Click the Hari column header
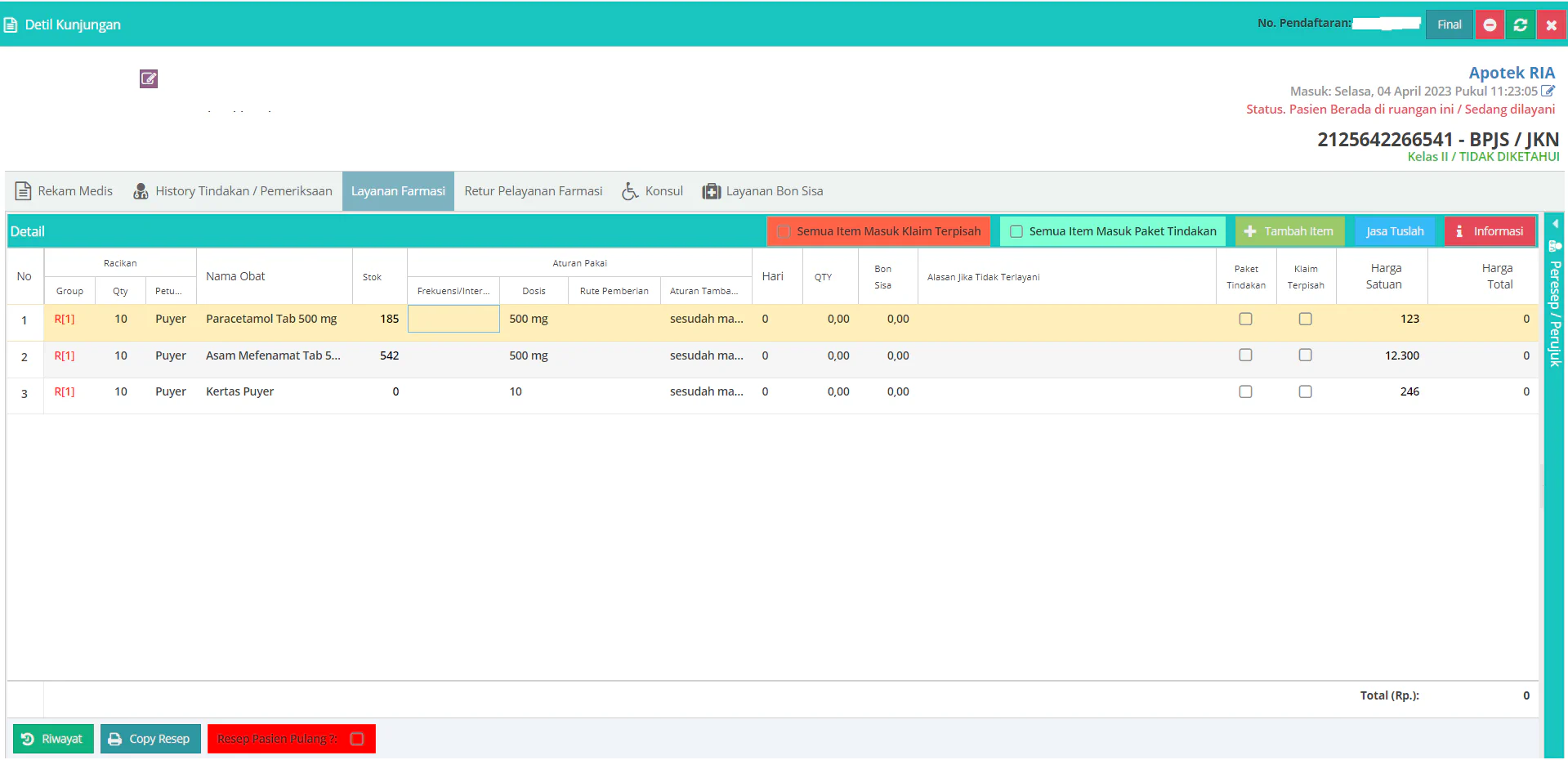The image size is (1568, 760). [777, 276]
